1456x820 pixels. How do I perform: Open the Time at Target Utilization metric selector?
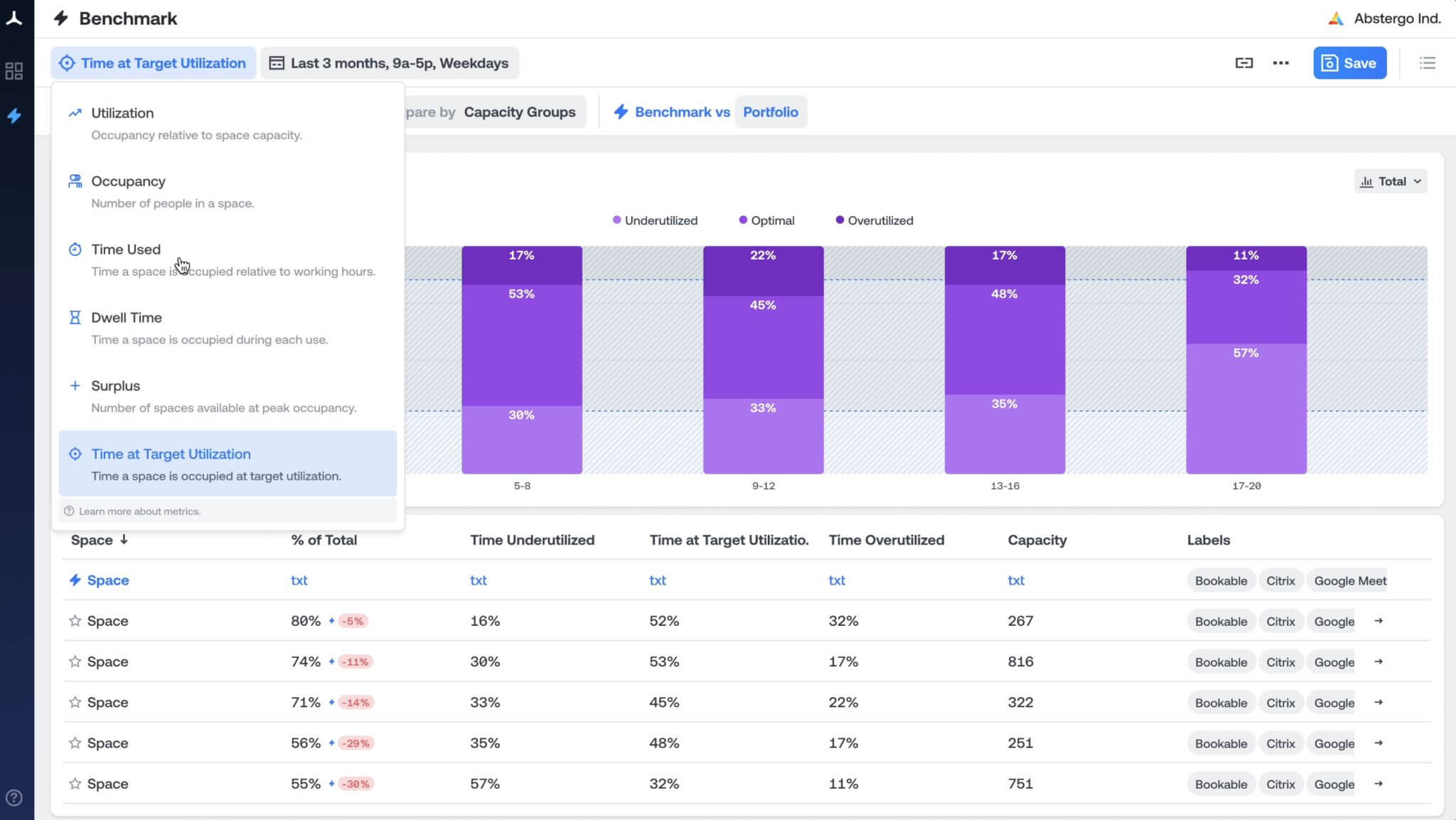point(153,63)
